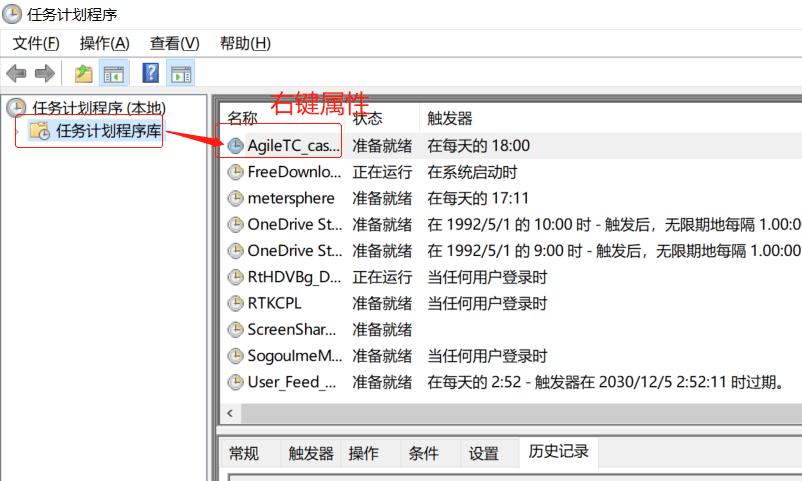
Task: Click trigger starting 在 1992/5/1 的 10:00
Action: pos(614,224)
